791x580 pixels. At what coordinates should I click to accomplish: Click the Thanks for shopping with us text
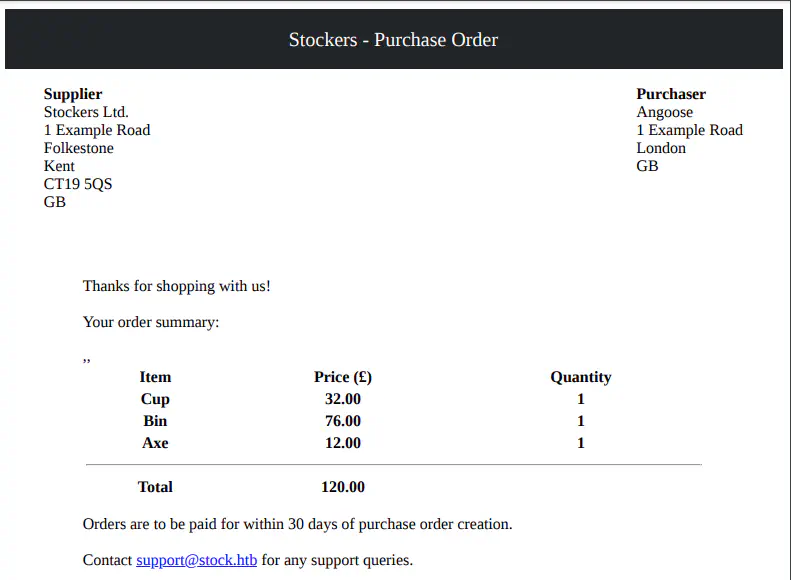pyautogui.click(x=177, y=286)
